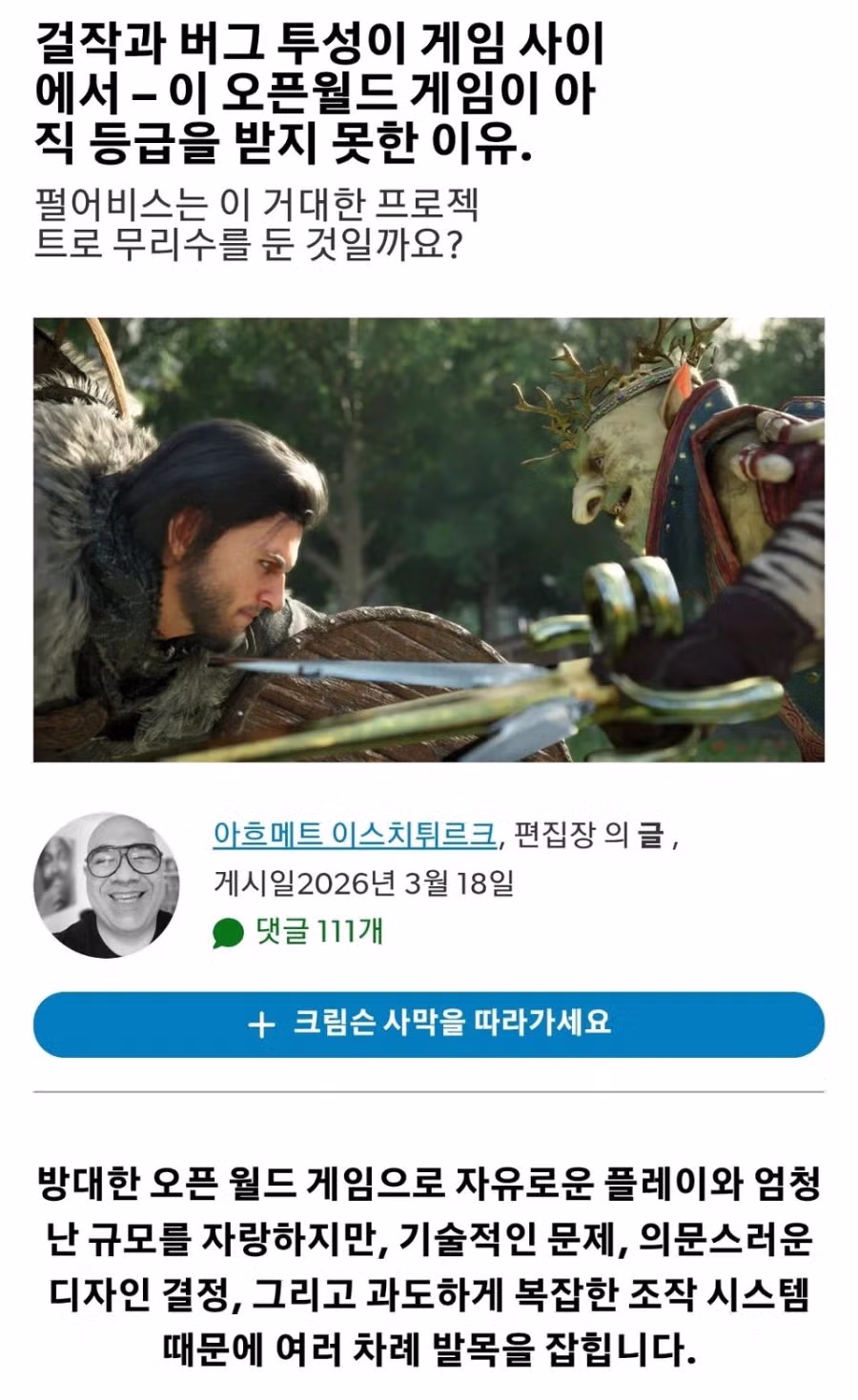The image size is (858, 1400).
Task: Click the author's round profile photo
Action: point(106,883)
